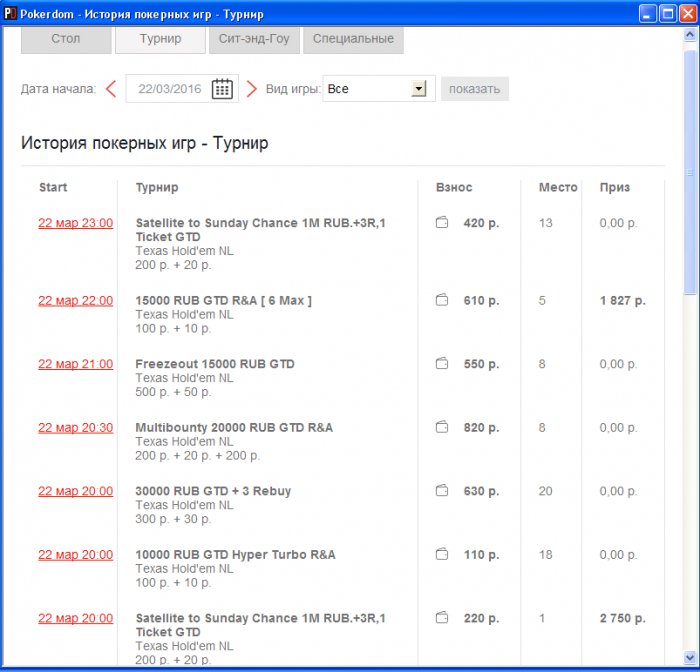
Task: Select 15000 RUB GTD R&A [ 6 Max ] title
Action: [x=224, y=301]
